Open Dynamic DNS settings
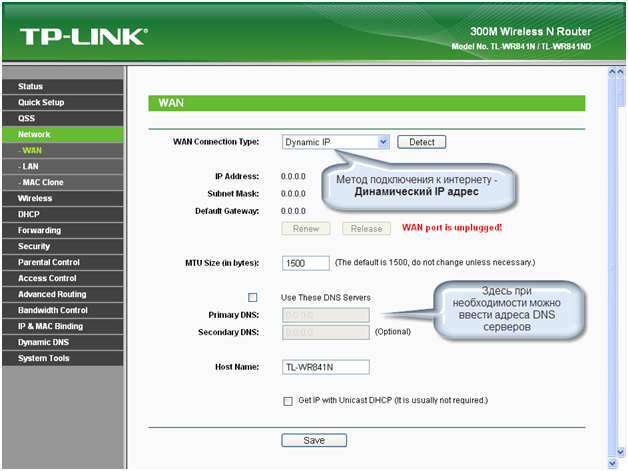Image resolution: width=628 pixels, height=471 pixels. pos(62,343)
